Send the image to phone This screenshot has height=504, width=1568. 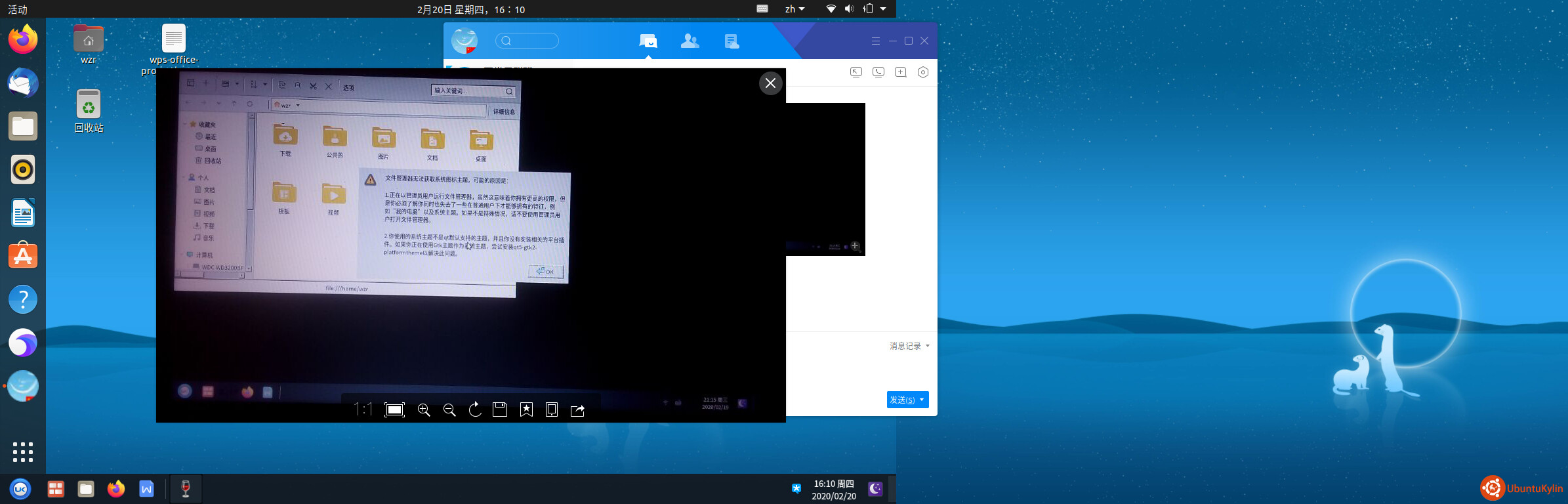point(552,410)
